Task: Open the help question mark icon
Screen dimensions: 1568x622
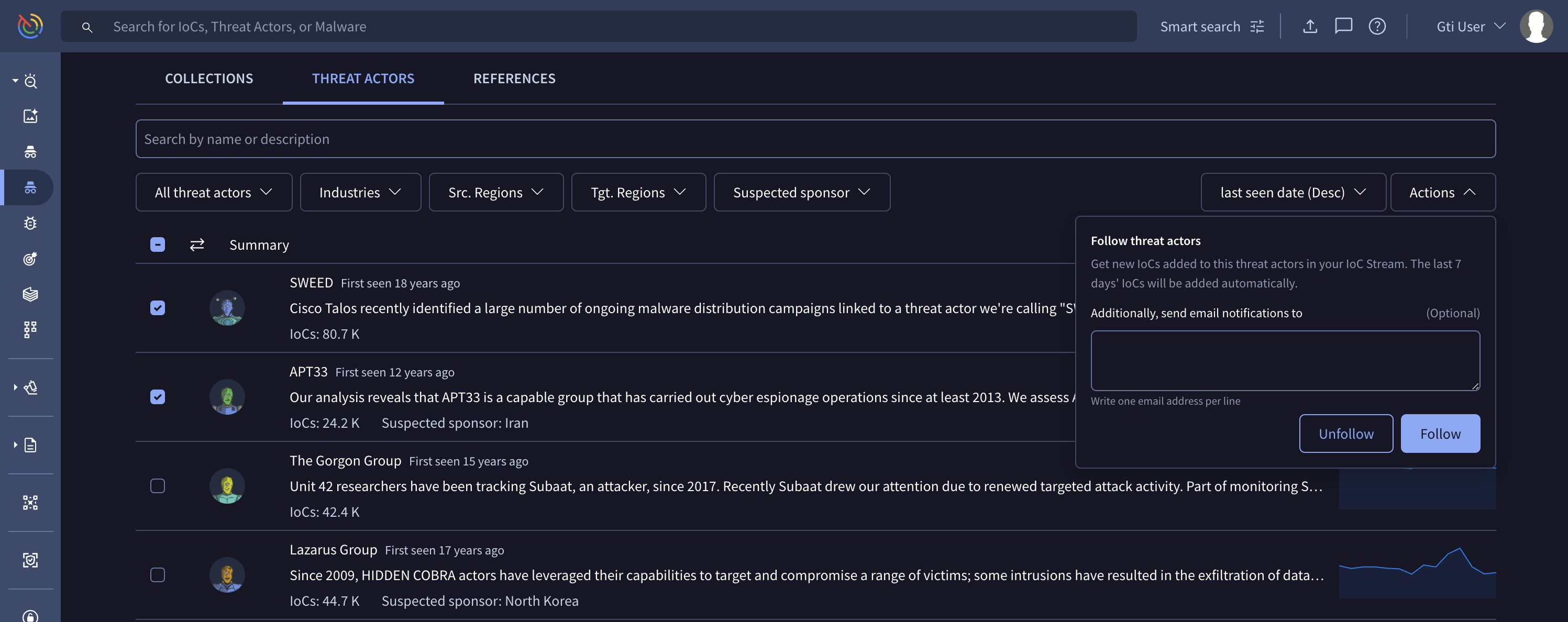Action: click(x=1377, y=26)
